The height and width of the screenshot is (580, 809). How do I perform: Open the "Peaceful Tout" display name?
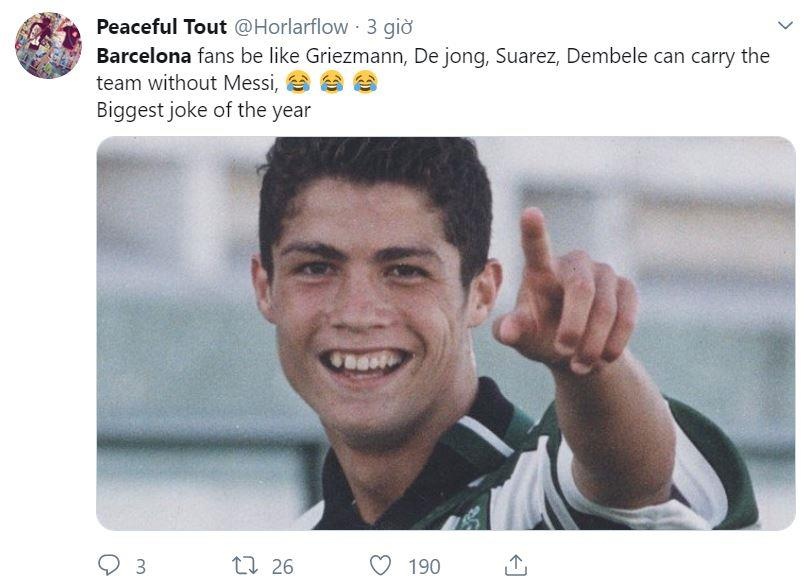coord(160,26)
